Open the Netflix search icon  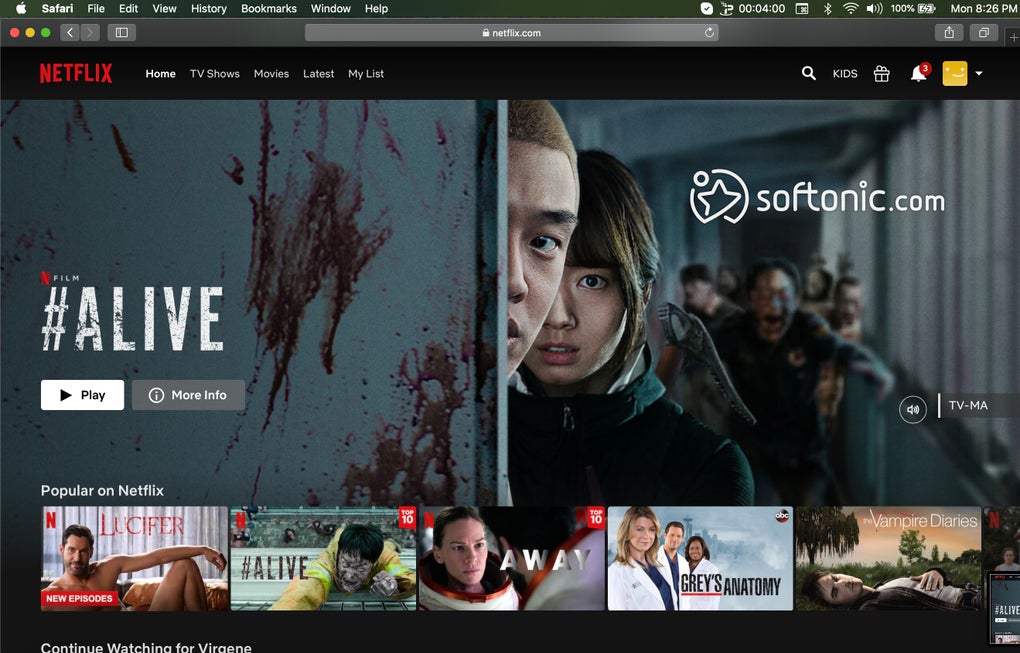[x=808, y=73]
